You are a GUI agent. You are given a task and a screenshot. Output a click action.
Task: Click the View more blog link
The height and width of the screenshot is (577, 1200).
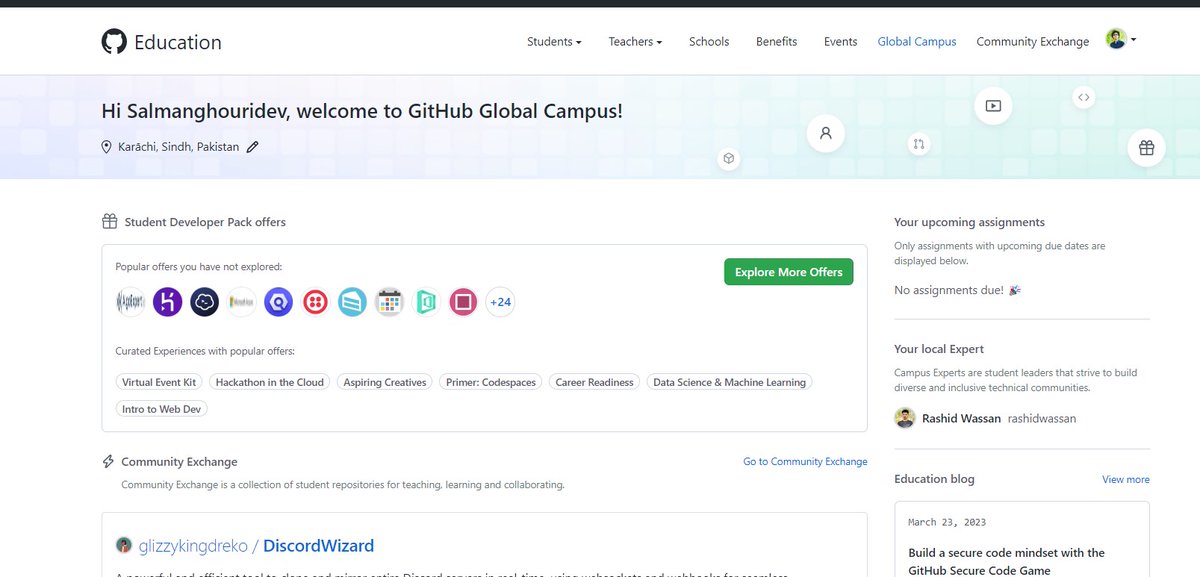click(x=1126, y=479)
